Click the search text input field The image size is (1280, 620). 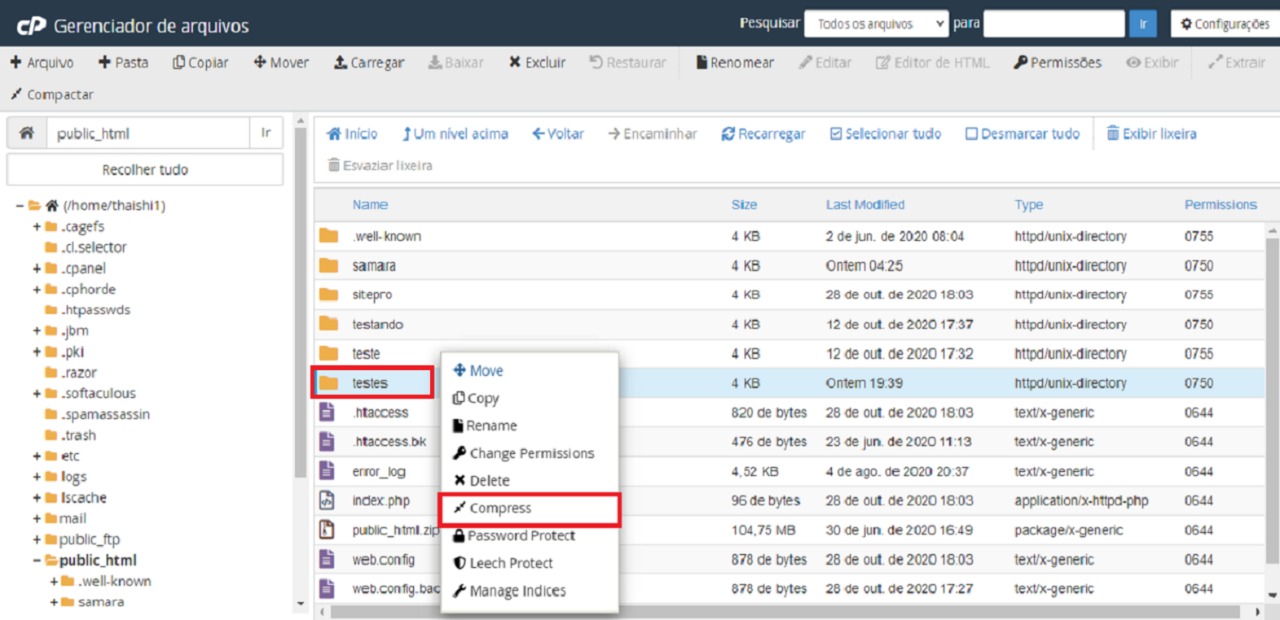point(1054,24)
